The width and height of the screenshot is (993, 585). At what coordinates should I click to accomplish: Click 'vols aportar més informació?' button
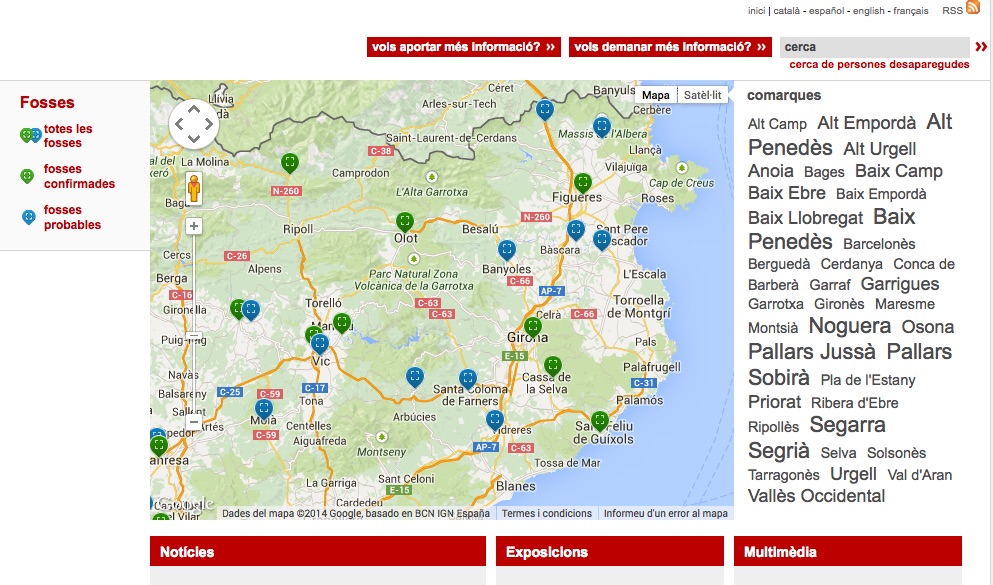pos(464,47)
